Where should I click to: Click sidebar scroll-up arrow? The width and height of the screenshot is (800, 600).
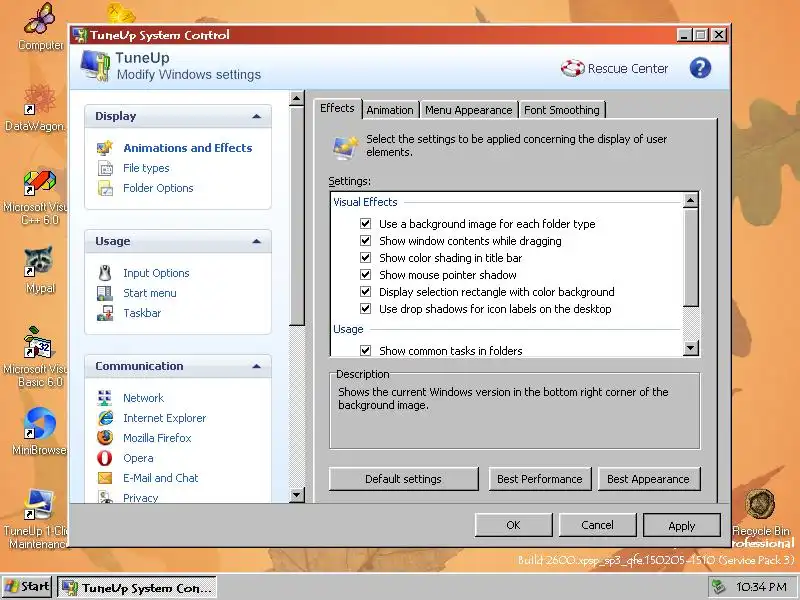(296, 98)
